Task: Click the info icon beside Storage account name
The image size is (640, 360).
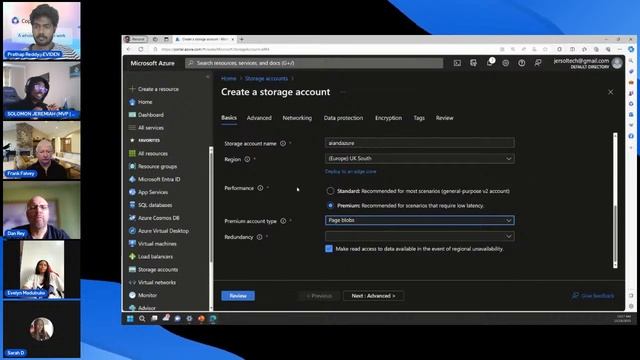Action: (283, 143)
